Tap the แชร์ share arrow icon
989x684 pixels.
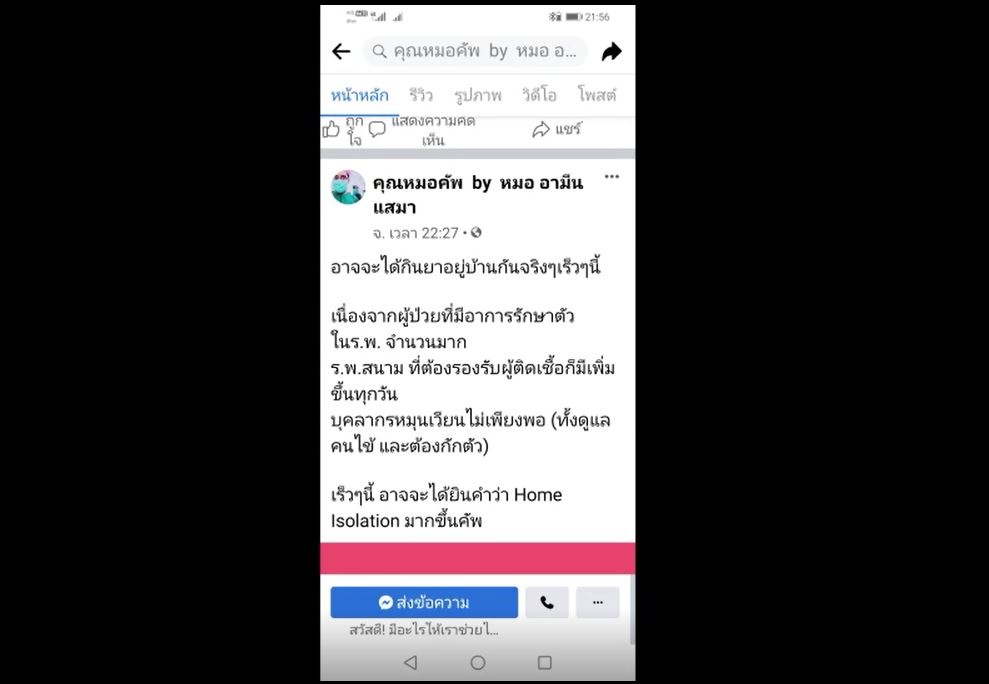click(x=541, y=130)
